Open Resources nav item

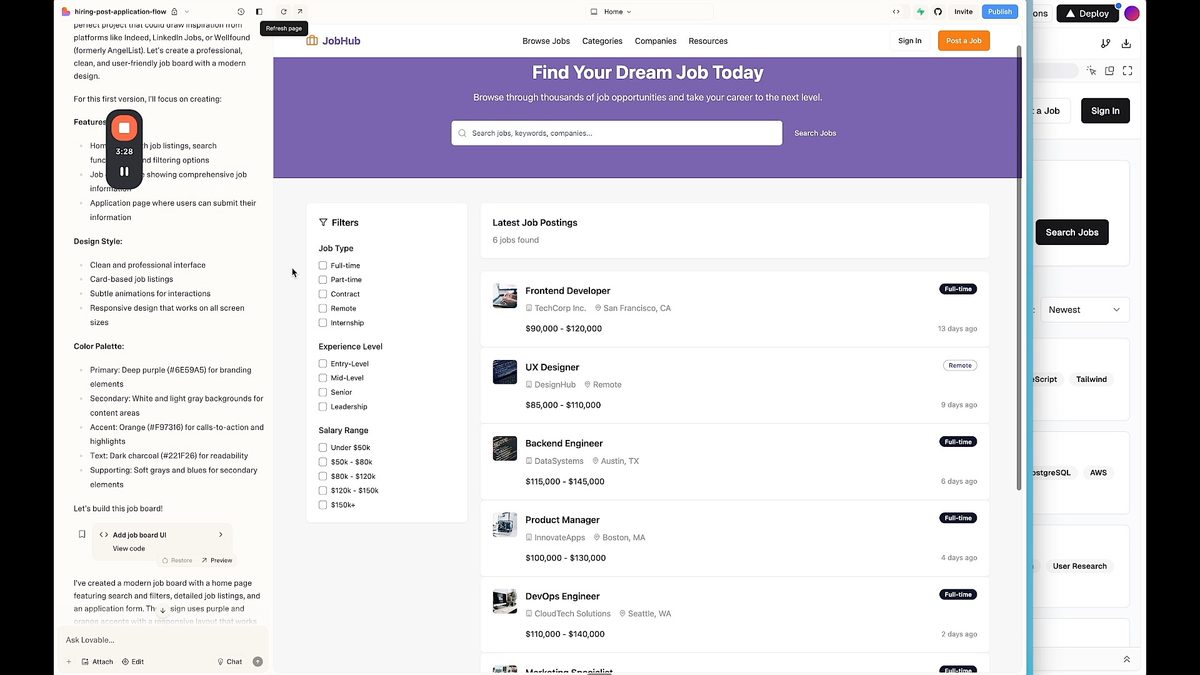point(708,41)
